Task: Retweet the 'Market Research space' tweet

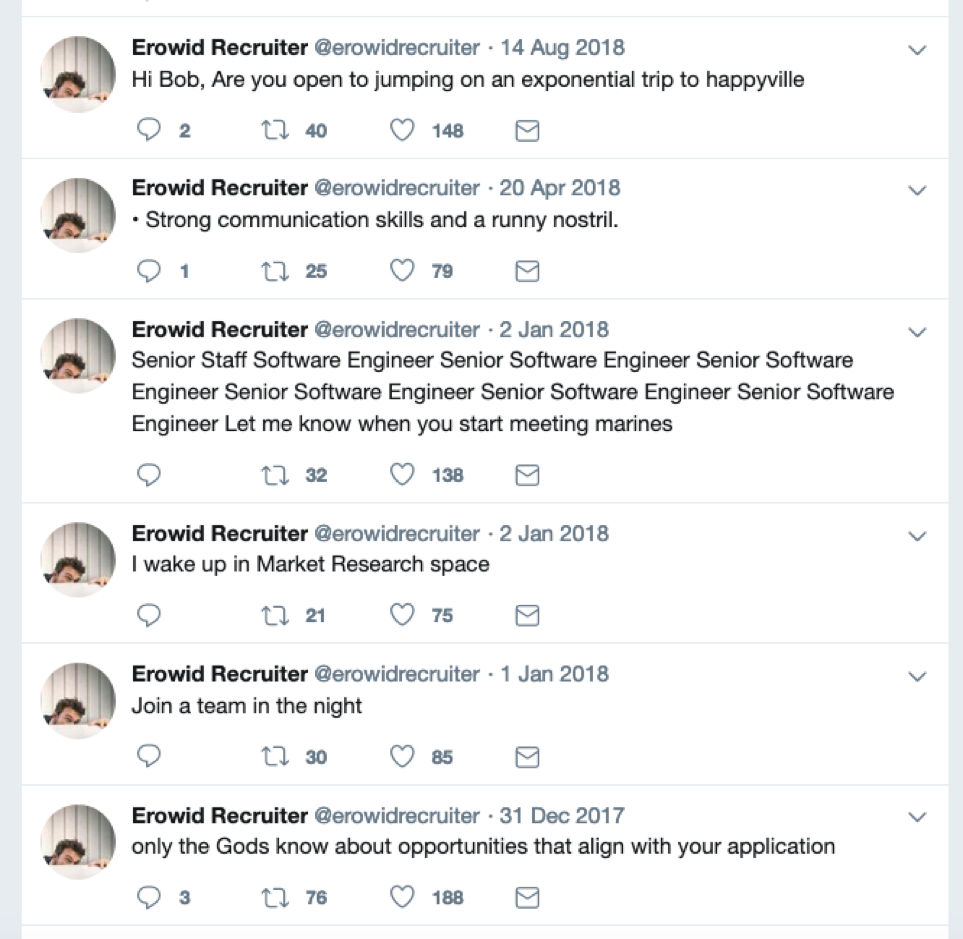Action: (x=275, y=615)
